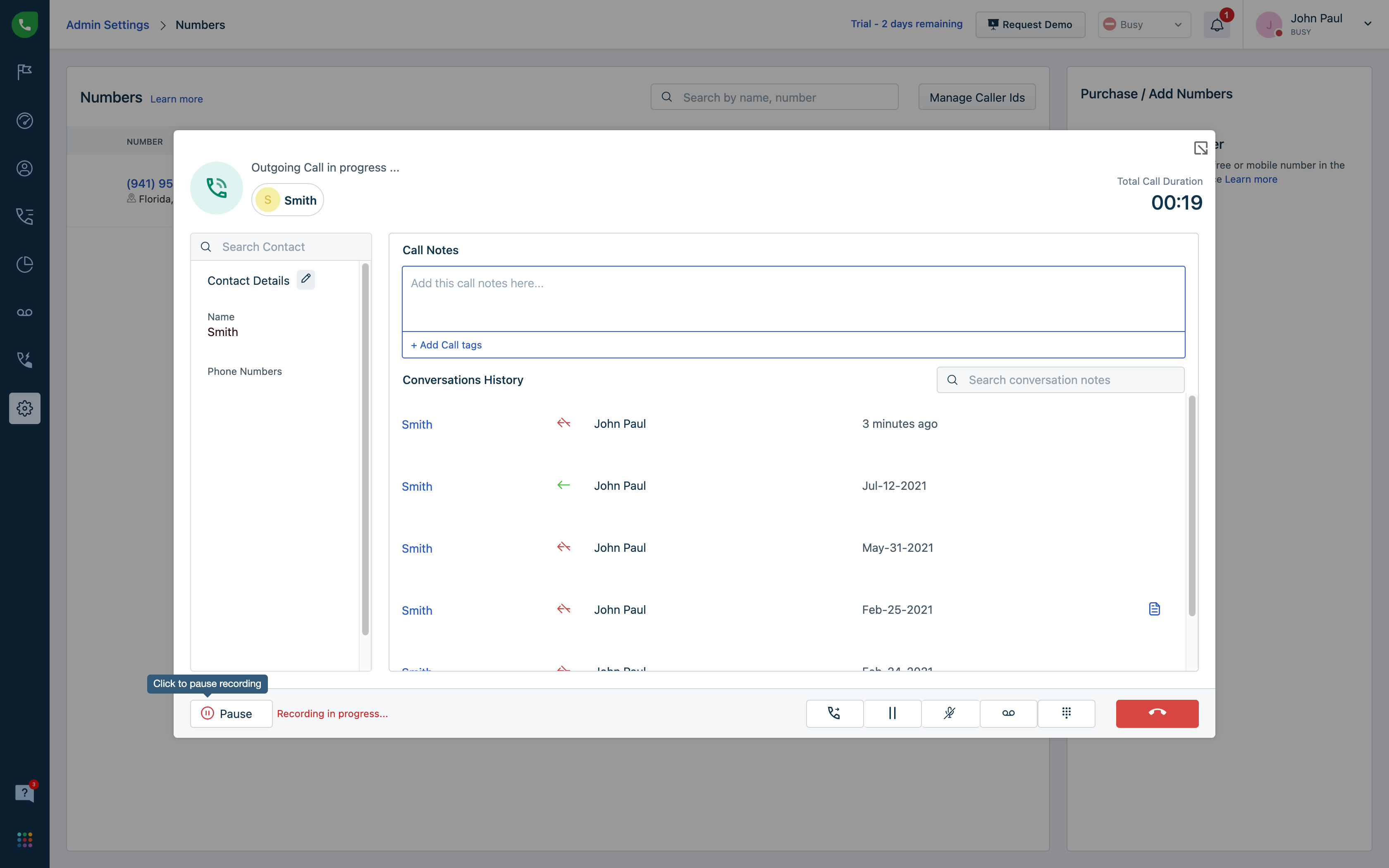Screen dimensions: 1389x868
Task: Minimize the call widget with arrow icon
Action: point(1200,148)
